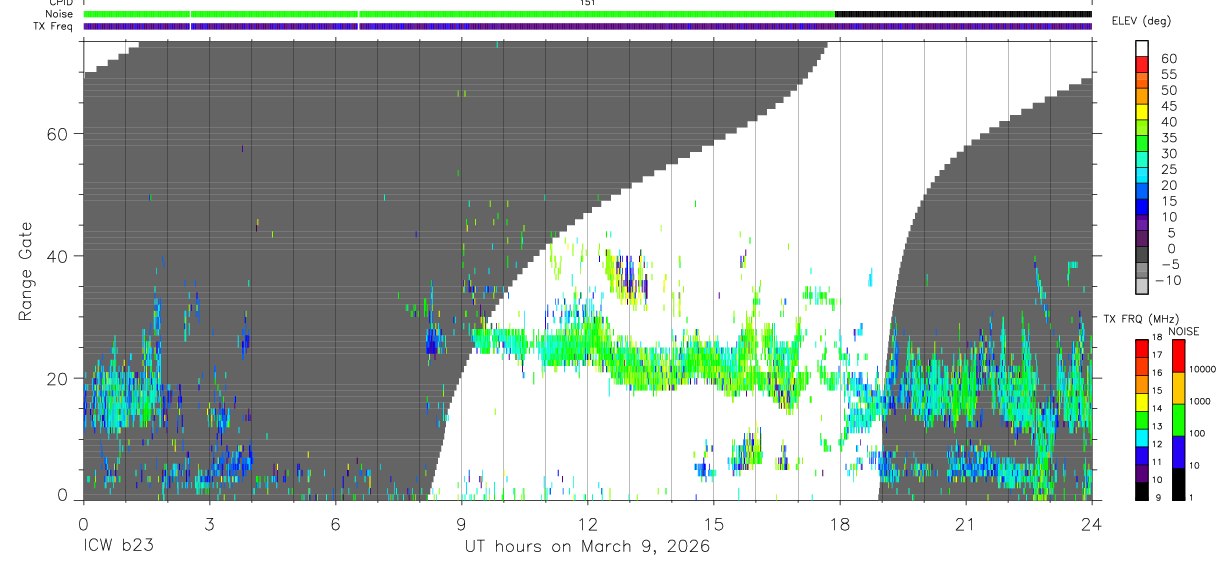This screenshot has height=567, width=1228.
Task: Click '100' on the NOISE scale
Action: click(x=1196, y=433)
